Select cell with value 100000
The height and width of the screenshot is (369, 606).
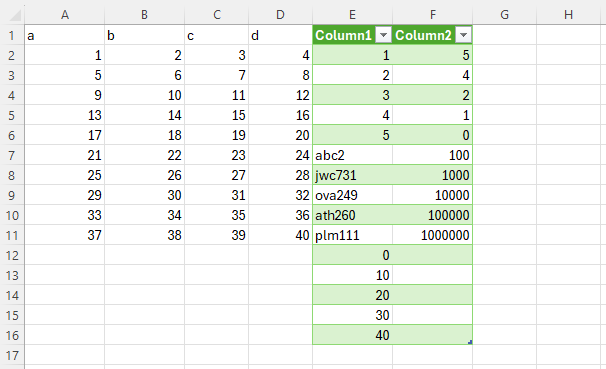pyautogui.click(x=432, y=215)
